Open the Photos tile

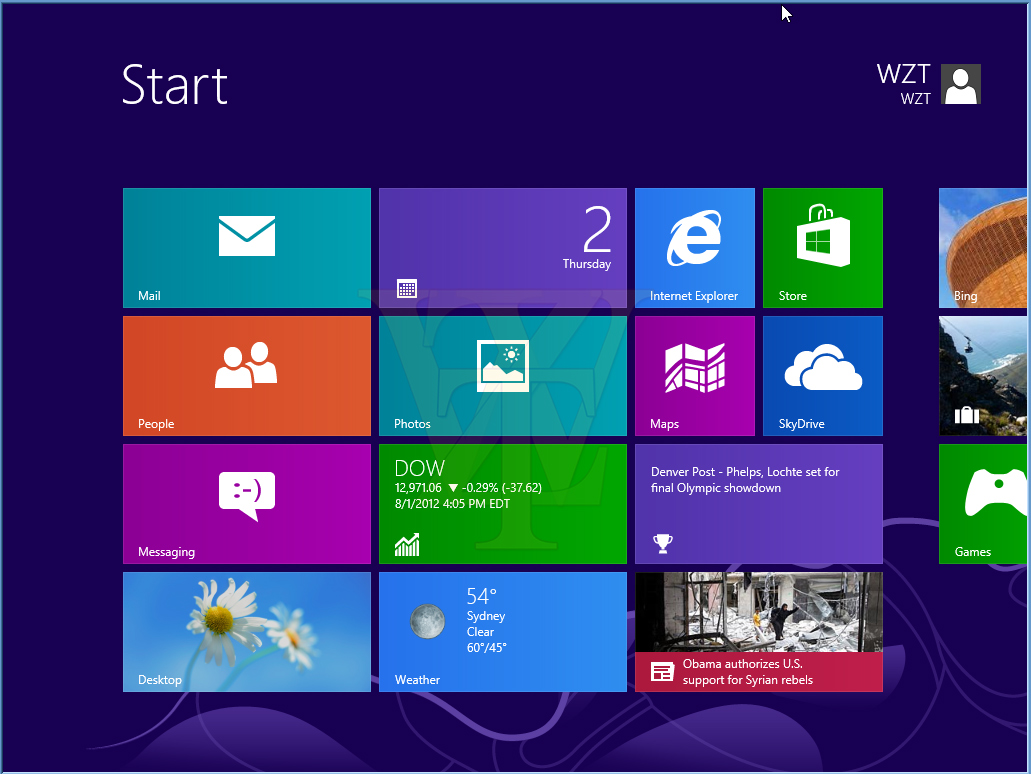click(x=502, y=375)
